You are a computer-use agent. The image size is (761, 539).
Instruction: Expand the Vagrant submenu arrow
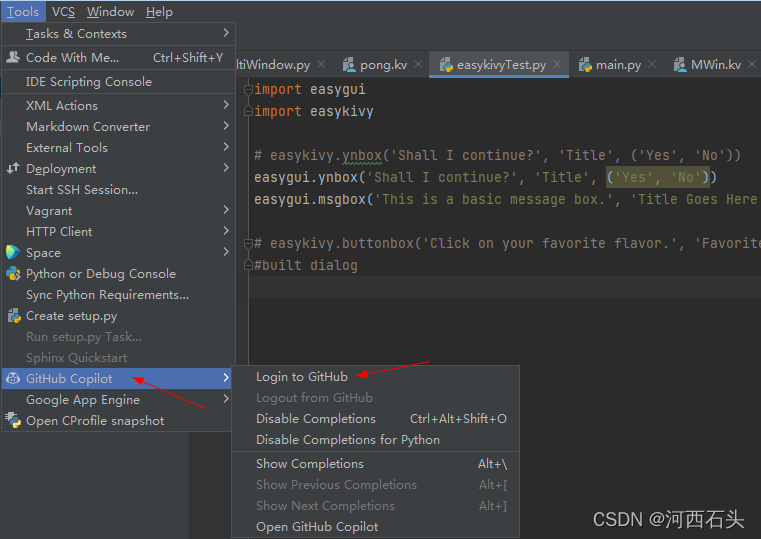click(226, 210)
